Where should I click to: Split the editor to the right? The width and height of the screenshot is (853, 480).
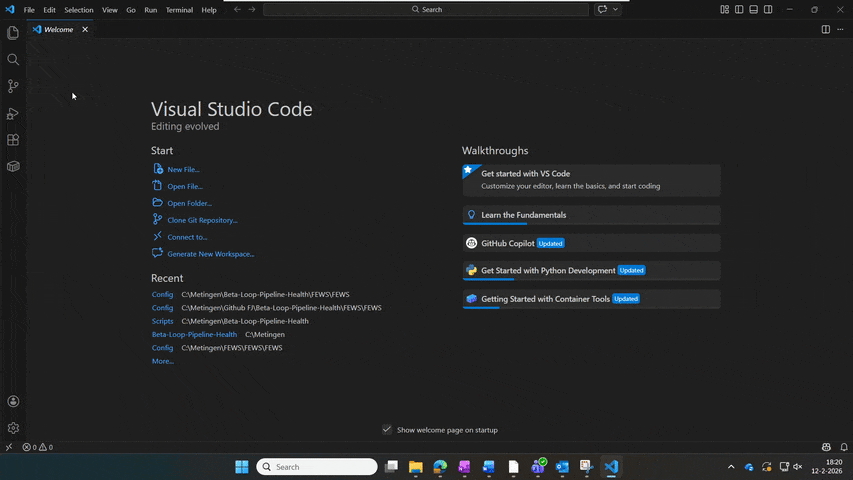point(826,29)
